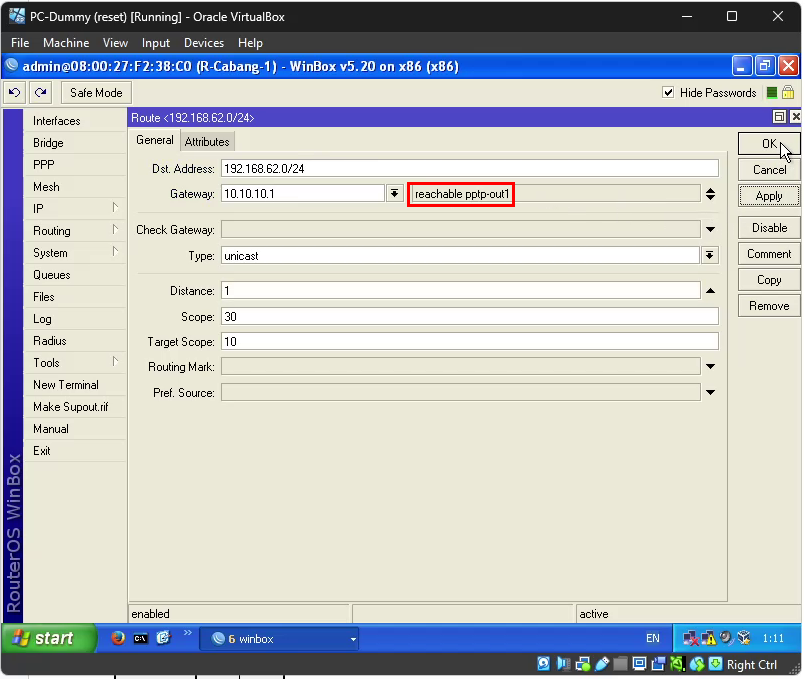Open the VirtualBox File menu

coord(20,43)
